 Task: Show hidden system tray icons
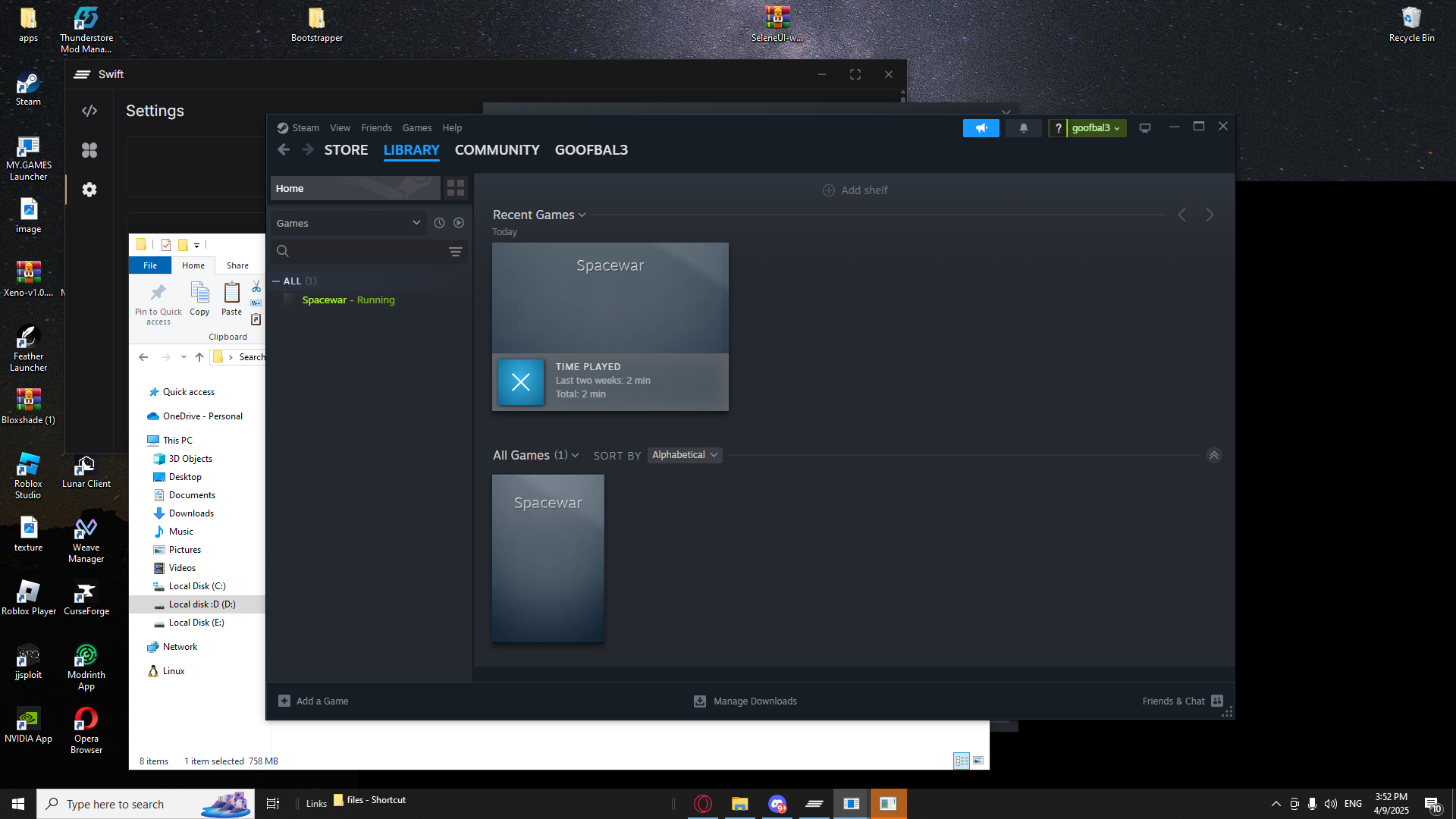click(1276, 804)
